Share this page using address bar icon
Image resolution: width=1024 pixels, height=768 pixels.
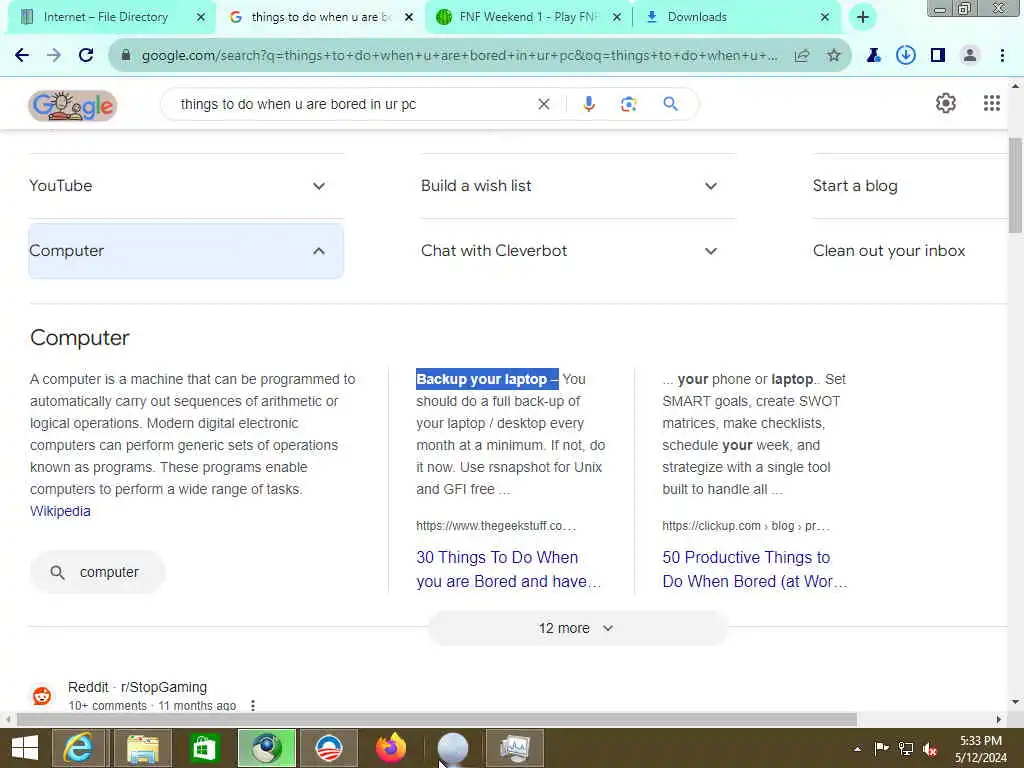tap(802, 56)
